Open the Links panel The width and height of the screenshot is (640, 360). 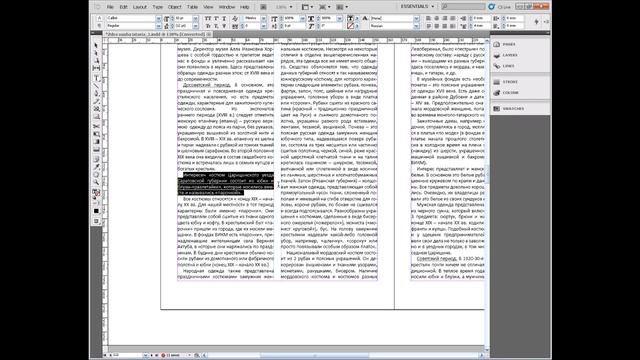(x=504, y=66)
